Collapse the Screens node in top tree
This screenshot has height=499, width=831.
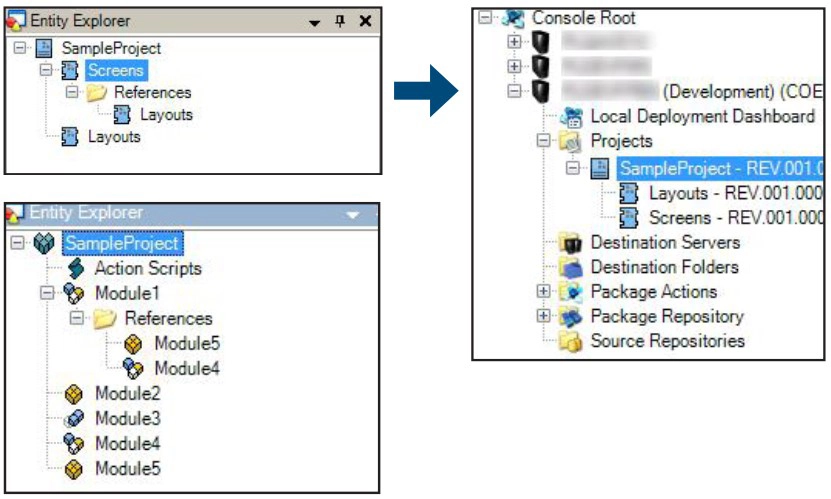click(x=46, y=70)
